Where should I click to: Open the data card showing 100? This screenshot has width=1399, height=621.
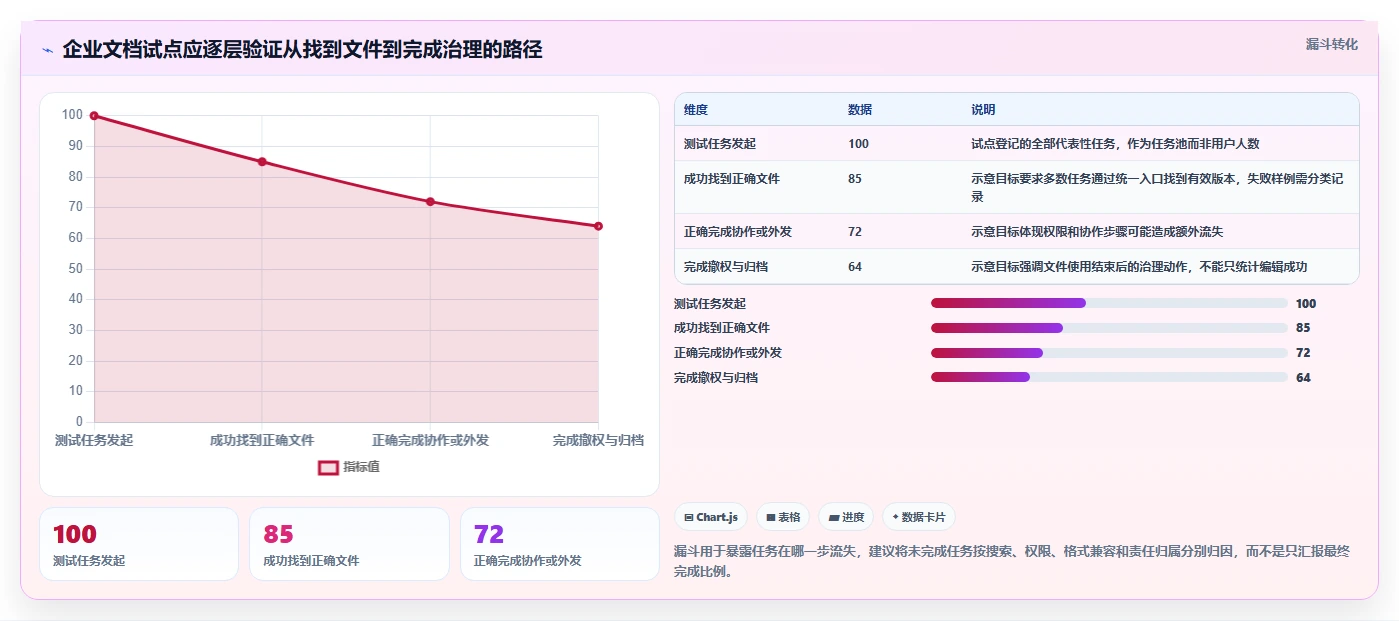coord(139,544)
